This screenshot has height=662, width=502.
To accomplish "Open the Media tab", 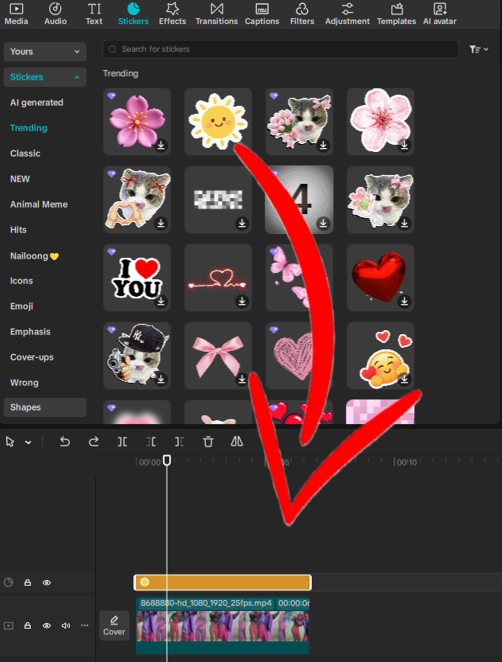I will click(16, 14).
